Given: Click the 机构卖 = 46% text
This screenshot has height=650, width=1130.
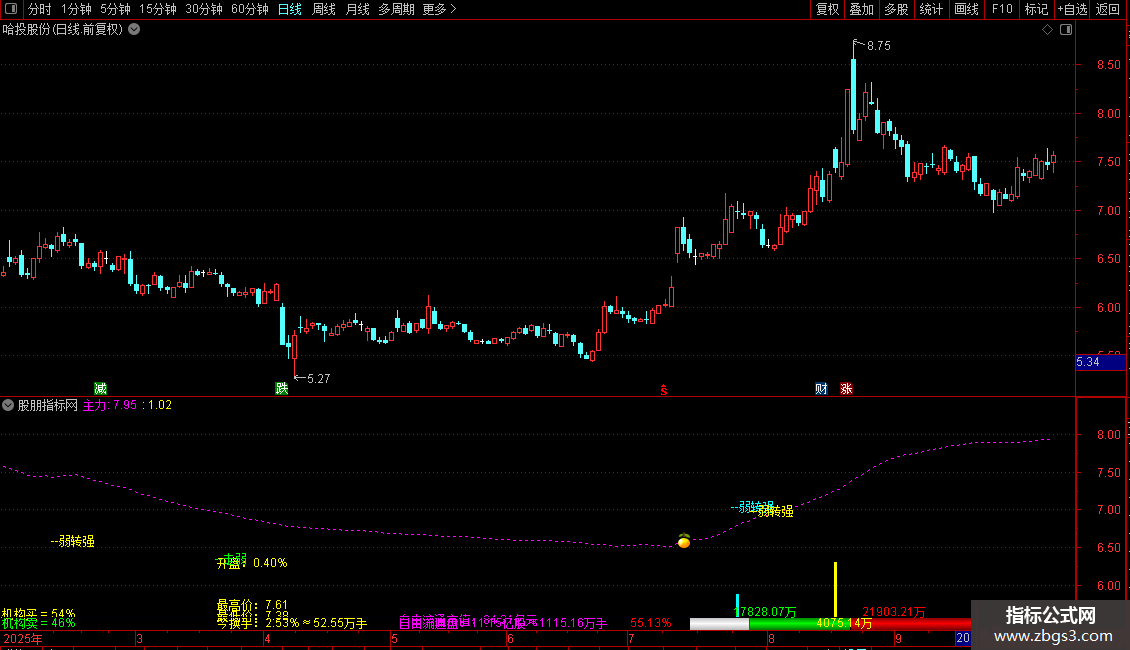Looking at the screenshot, I should click(38, 623).
